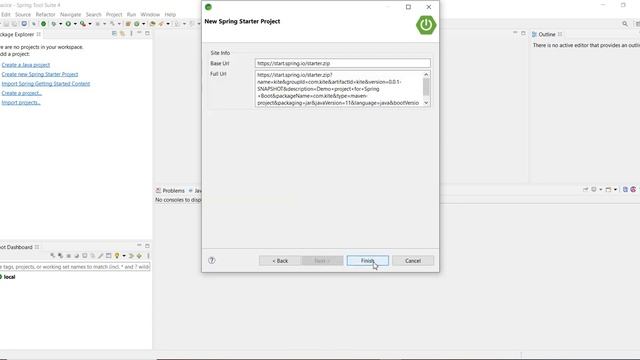Open dropdown arrow next to light bulb
This screenshot has height=360, width=640.
[124, 256]
